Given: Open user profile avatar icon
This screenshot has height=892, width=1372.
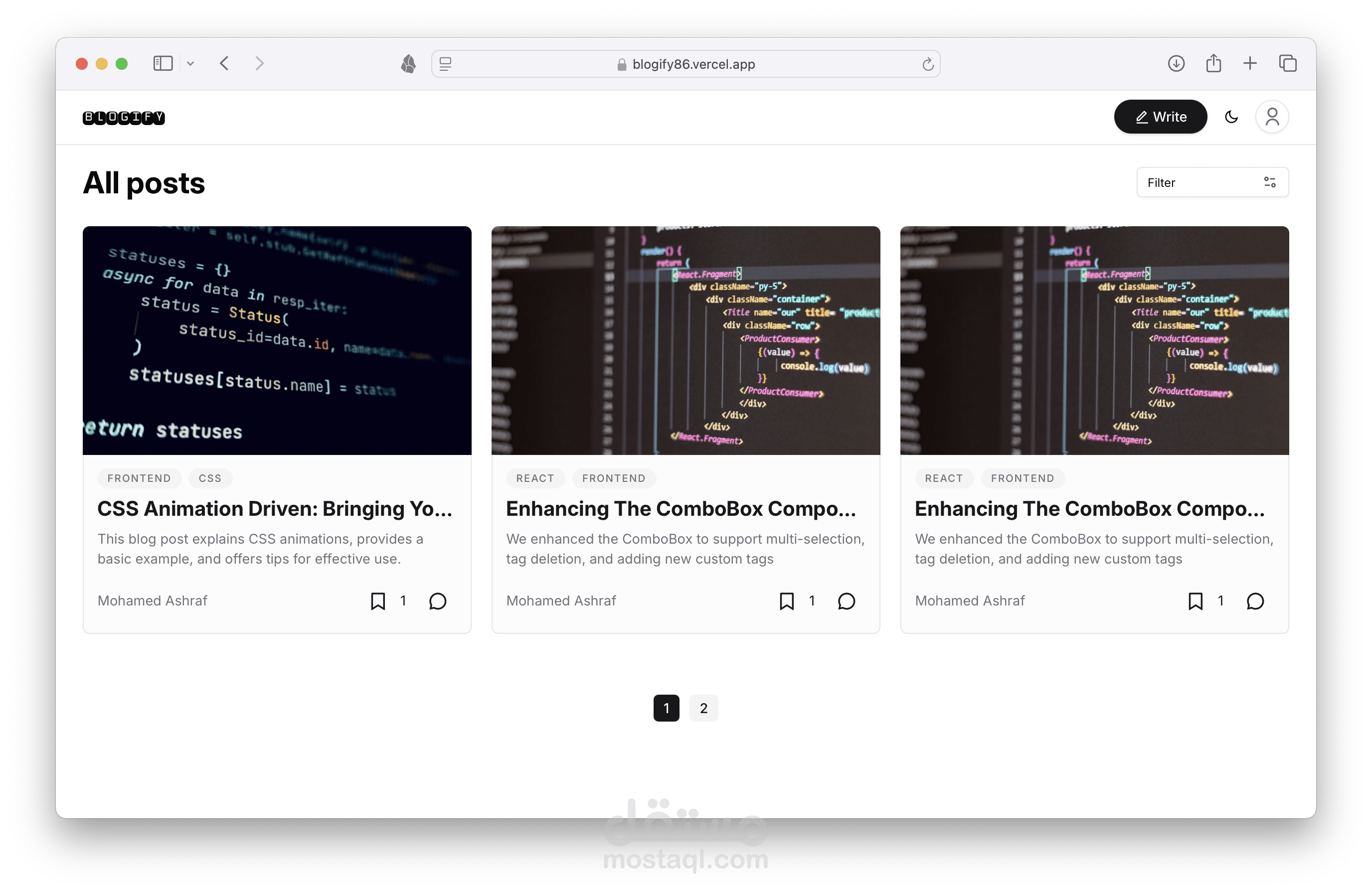Looking at the screenshot, I should pos(1272,117).
